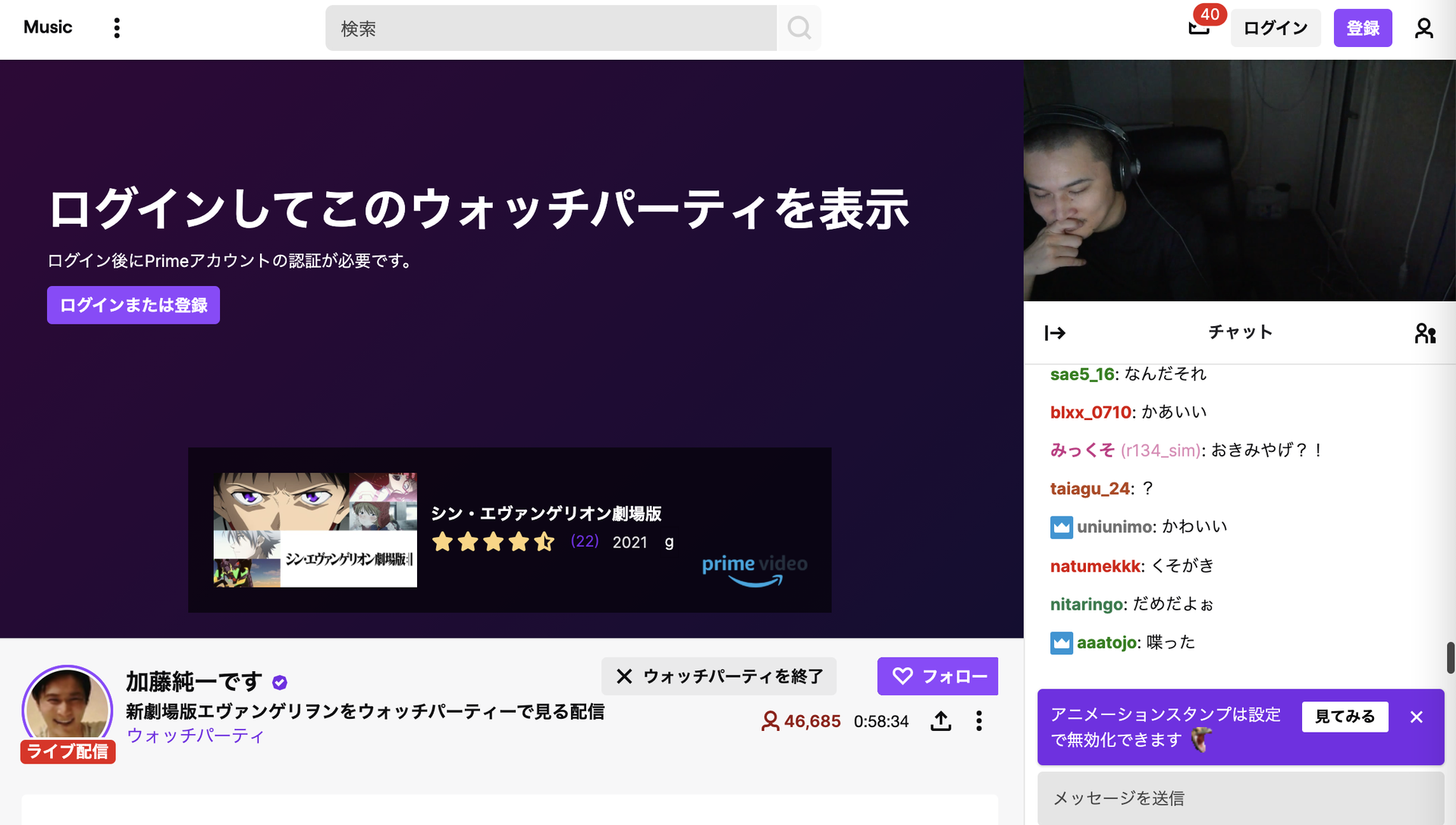The image size is (1456, 825).
Task: Click username nitaringo in chat
Action: 1087,604
